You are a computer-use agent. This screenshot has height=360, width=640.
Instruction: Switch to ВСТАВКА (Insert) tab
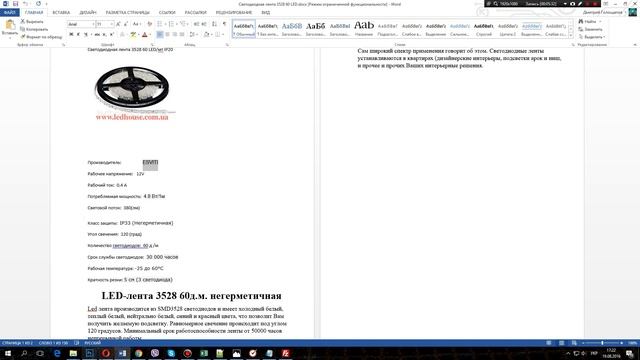(61, 12)
